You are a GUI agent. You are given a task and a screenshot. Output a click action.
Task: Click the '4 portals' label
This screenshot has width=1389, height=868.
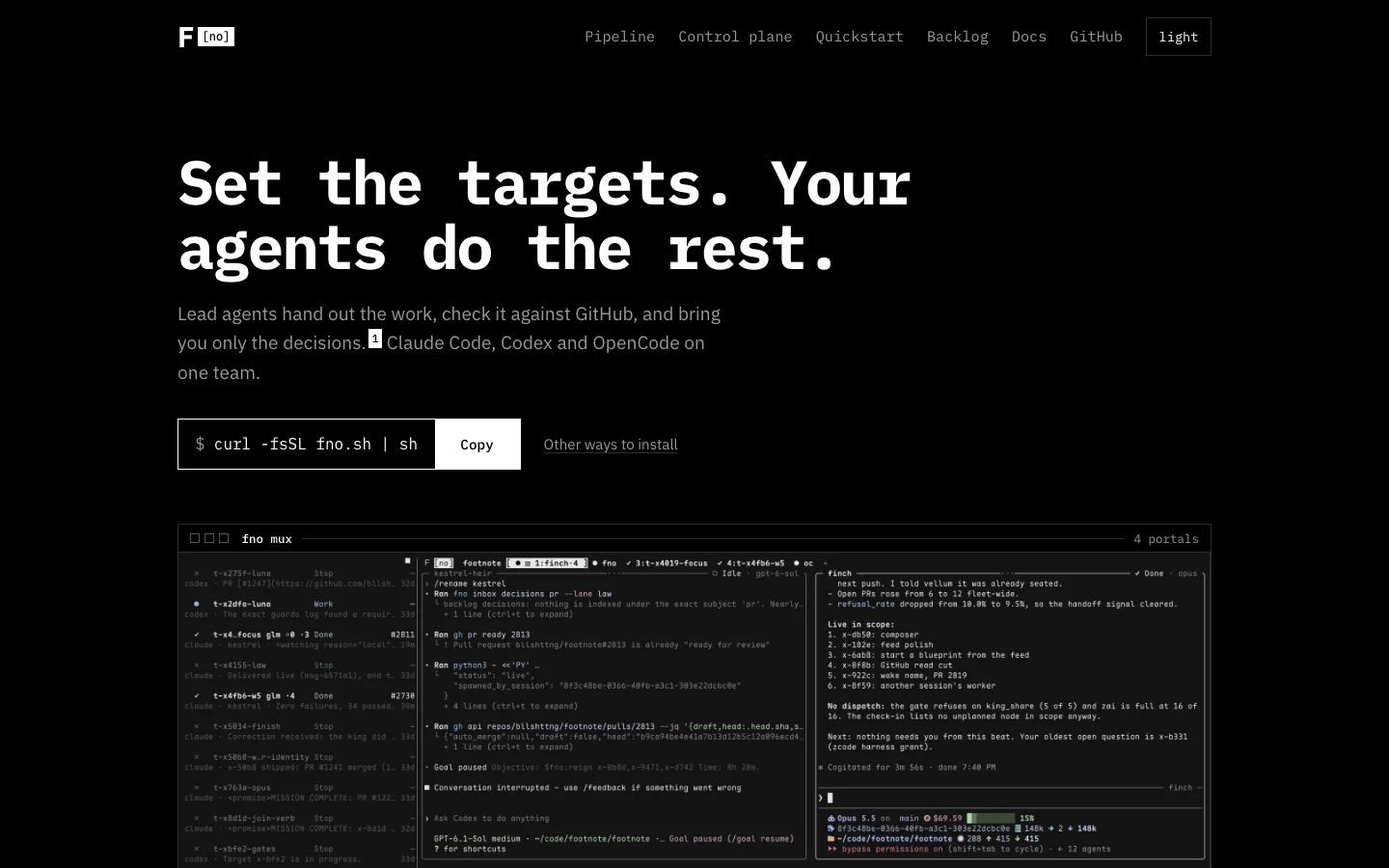tap(1166, 539)
